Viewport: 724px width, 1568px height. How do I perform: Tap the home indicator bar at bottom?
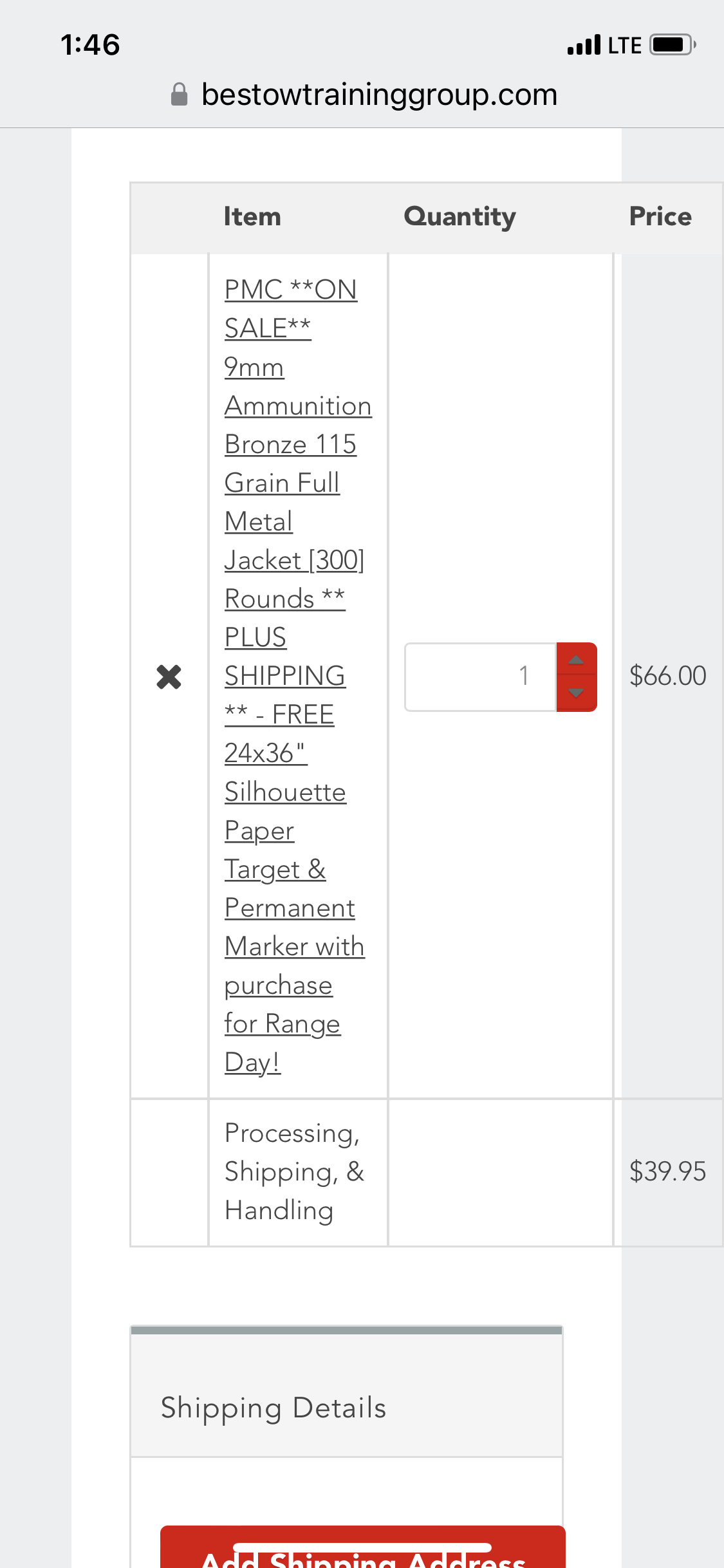pos(362,1547)
